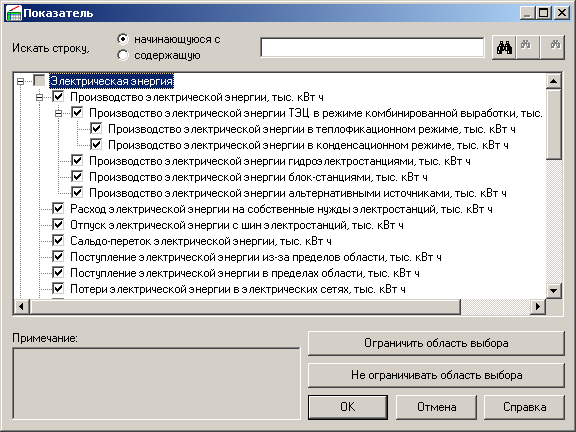The height and width of the screenshot is (432, 576).
Task: Select the "начинающуюся с" radio button
Action: coord(123,39)
